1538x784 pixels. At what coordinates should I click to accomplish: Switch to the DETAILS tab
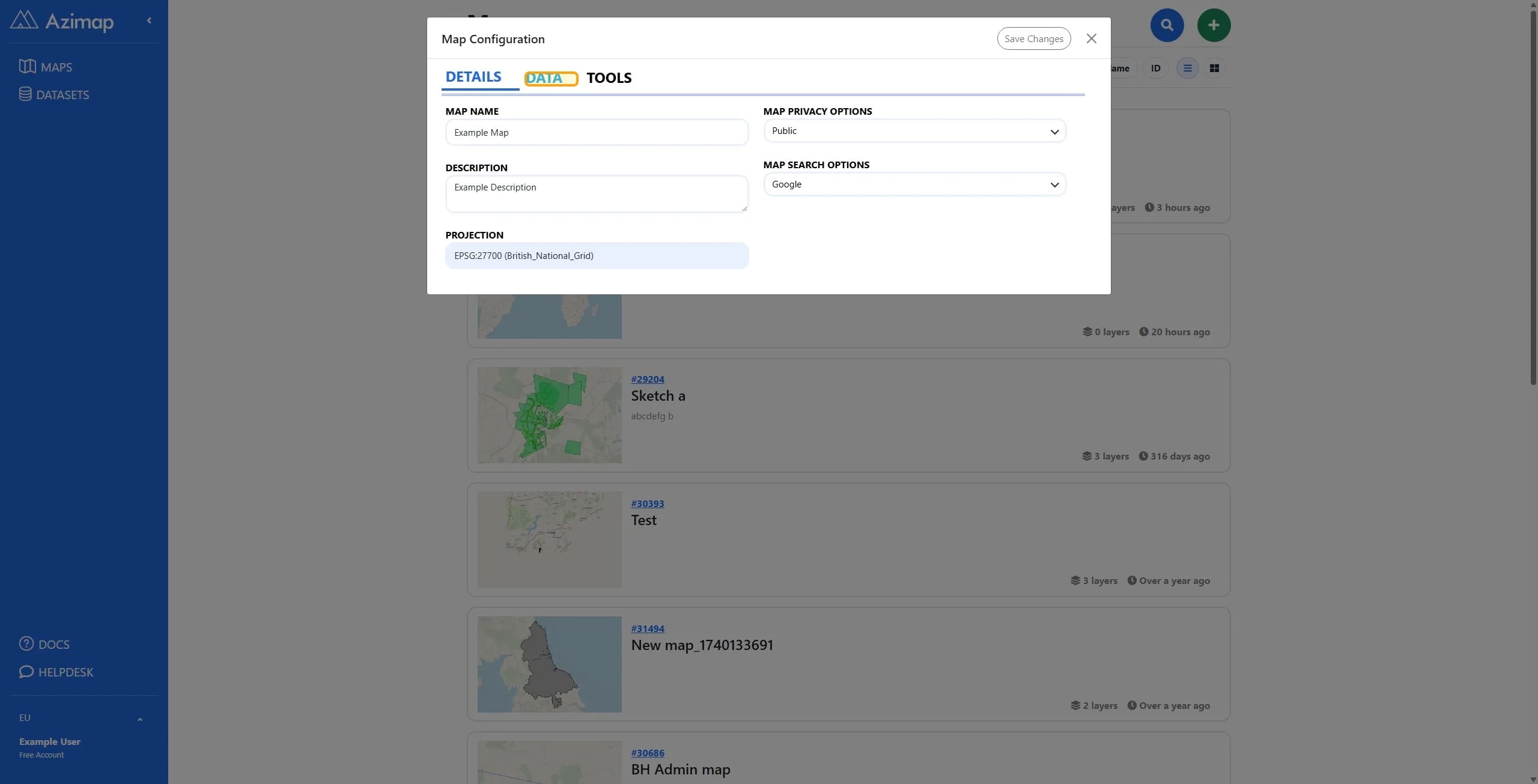click(x=473, y=77)
